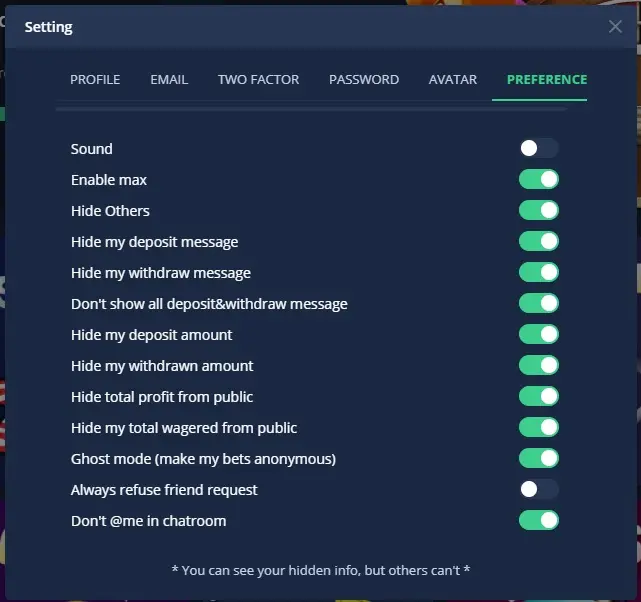This screenshot has width=641, height=602.
Task: Click the PREFERENCE tab
Action: (x=547, y=79)
